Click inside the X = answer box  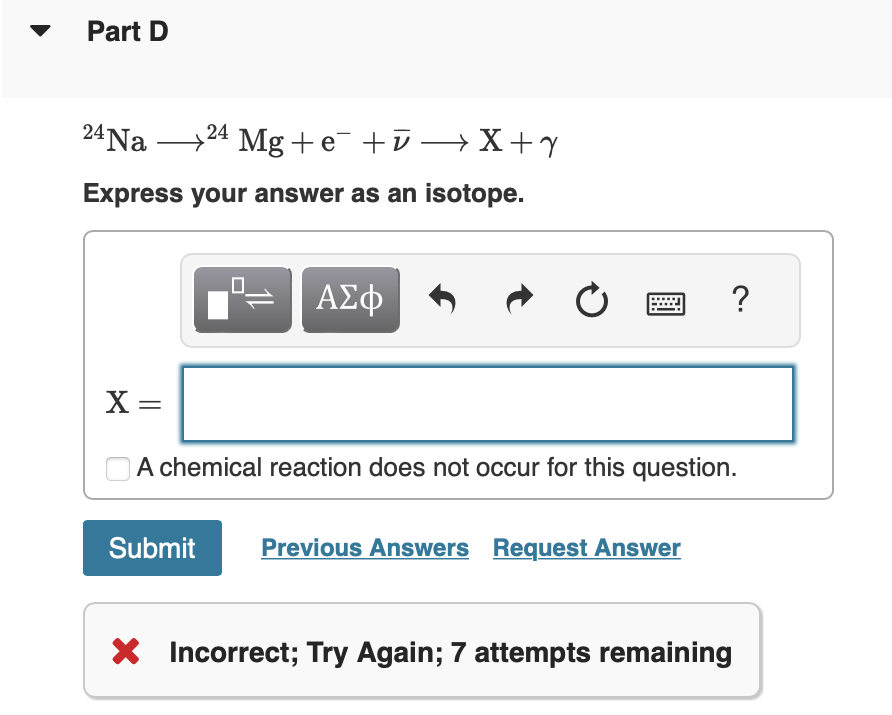[487, 403]
